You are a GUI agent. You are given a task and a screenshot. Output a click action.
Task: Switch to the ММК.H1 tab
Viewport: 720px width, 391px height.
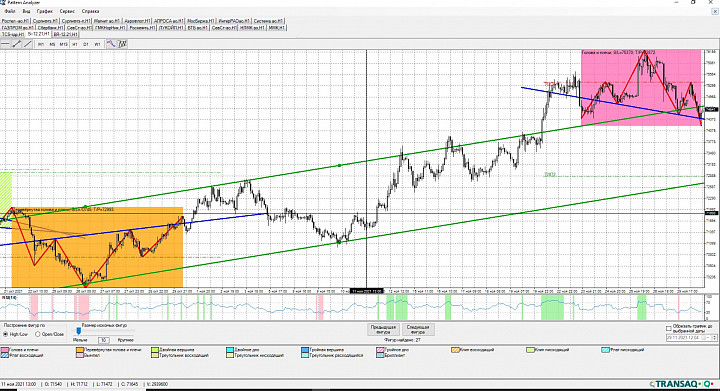pyautogui.click(x=276, y=28)
